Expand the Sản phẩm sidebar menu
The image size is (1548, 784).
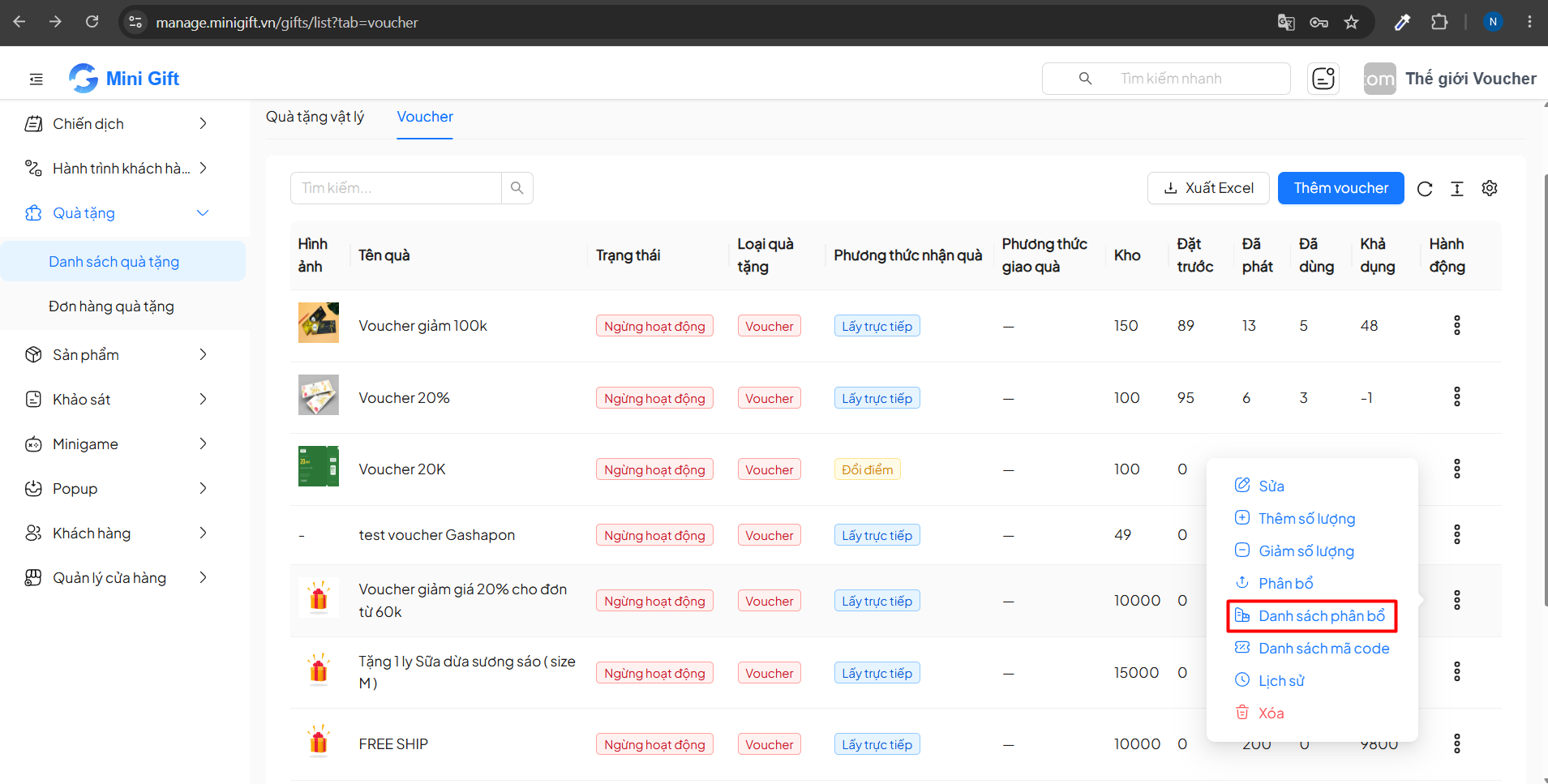116,355
